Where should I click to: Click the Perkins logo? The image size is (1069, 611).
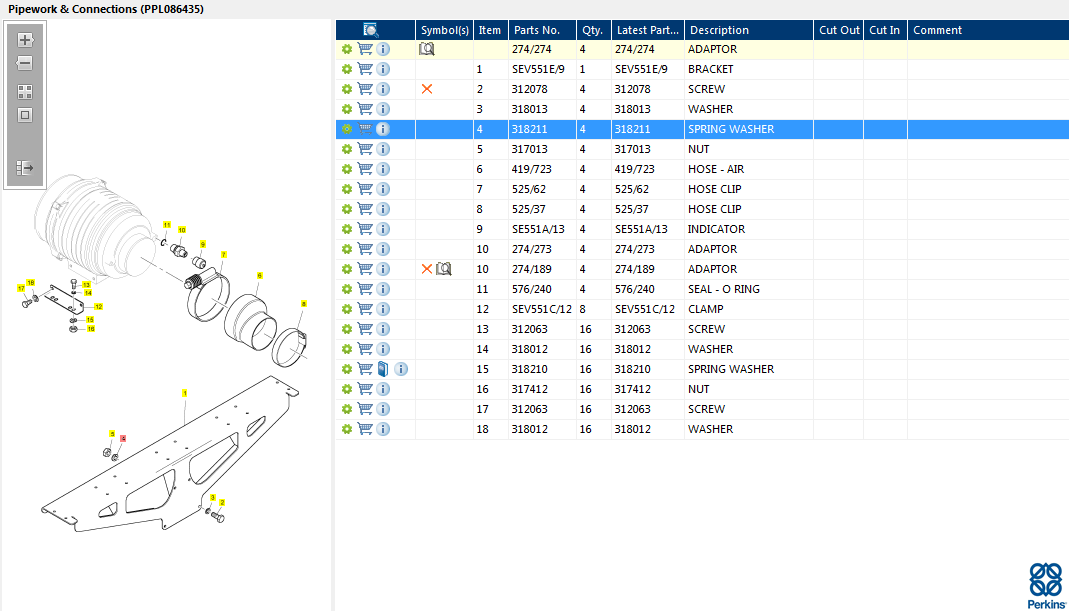tap(1045, 585)
